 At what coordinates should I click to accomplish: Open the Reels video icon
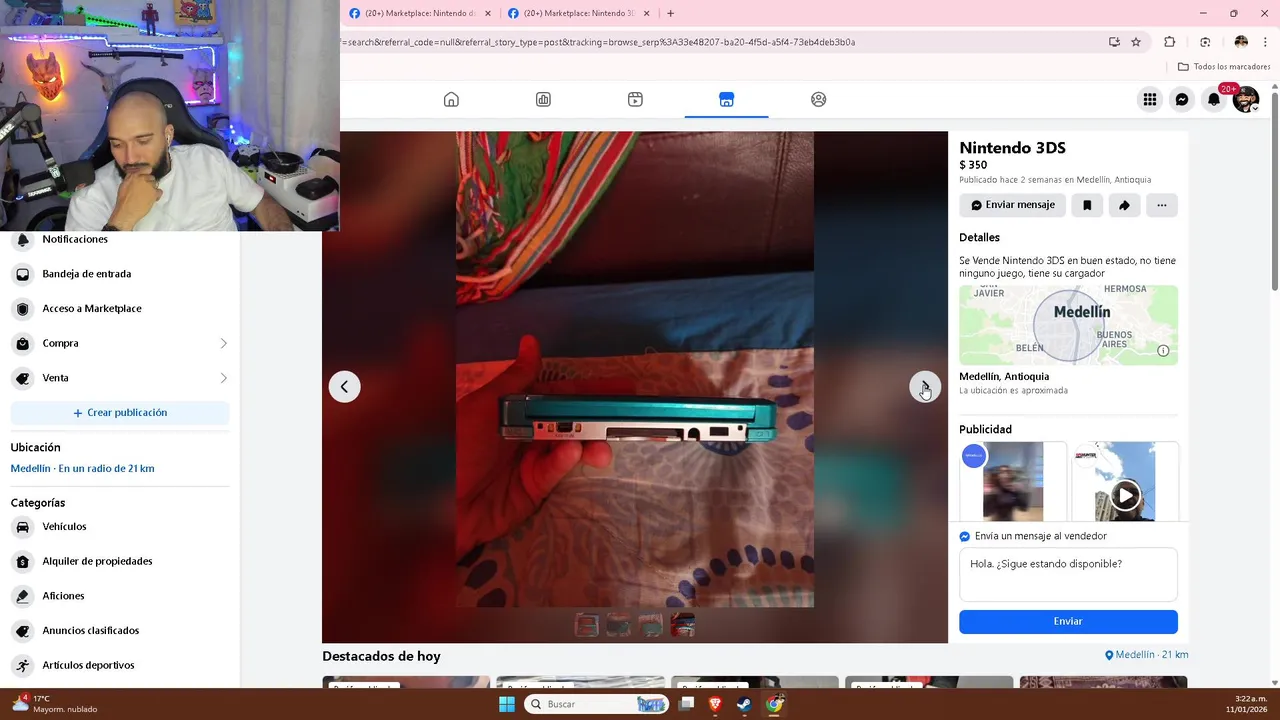point(635,99)
